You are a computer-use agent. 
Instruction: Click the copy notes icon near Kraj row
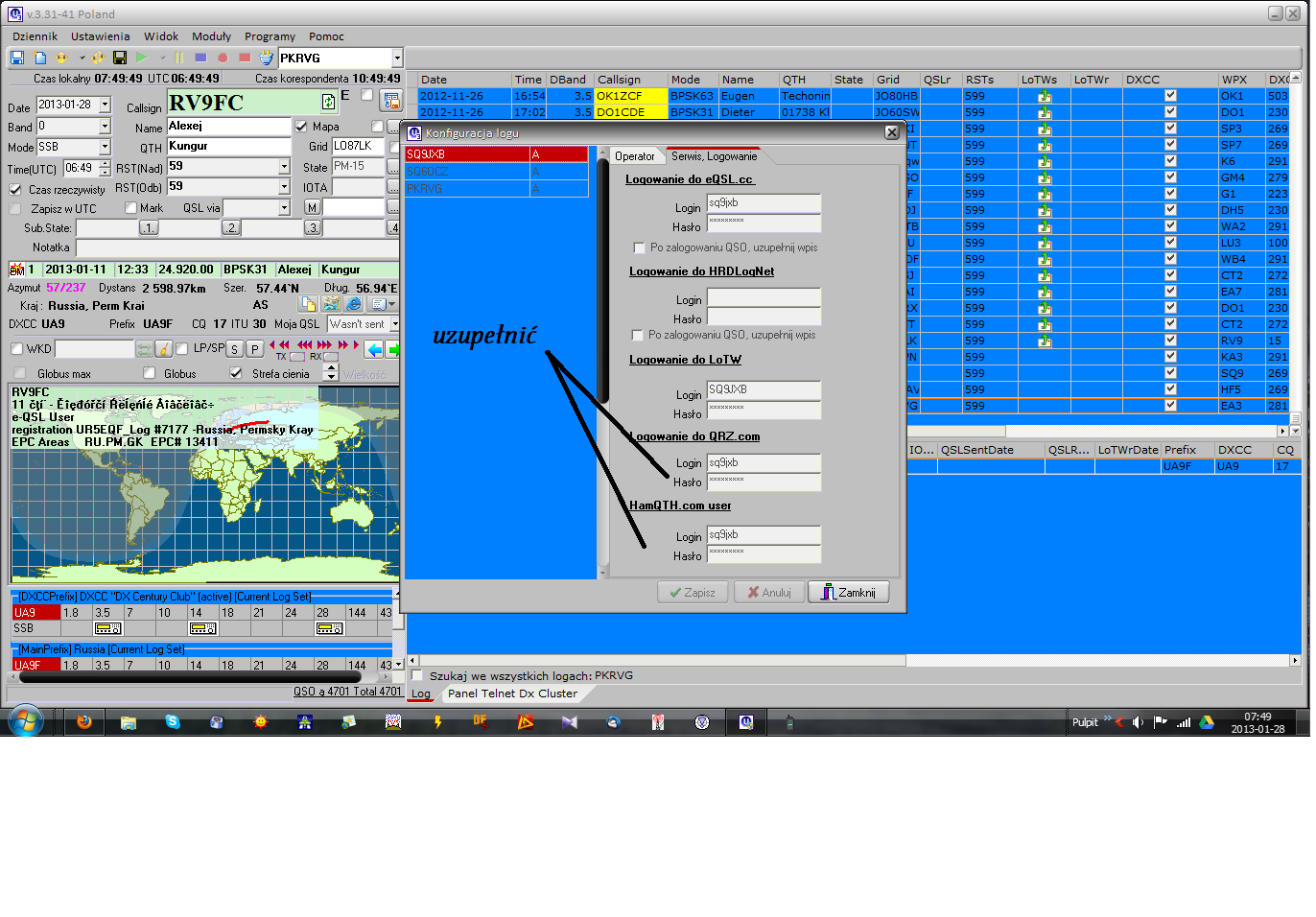click(308, 304)
